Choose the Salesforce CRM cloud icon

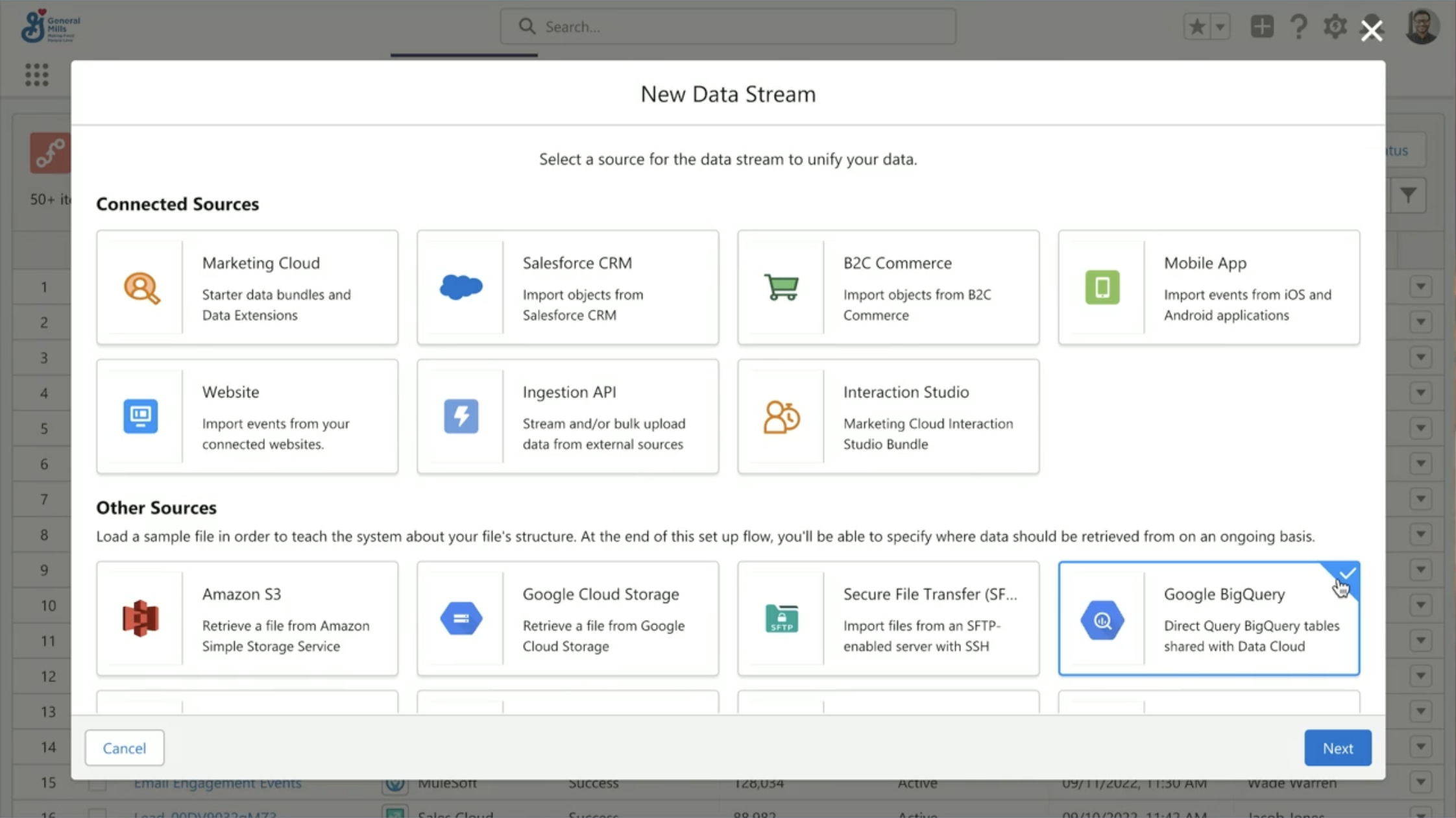pyautogui.click(x=461, y=287)
